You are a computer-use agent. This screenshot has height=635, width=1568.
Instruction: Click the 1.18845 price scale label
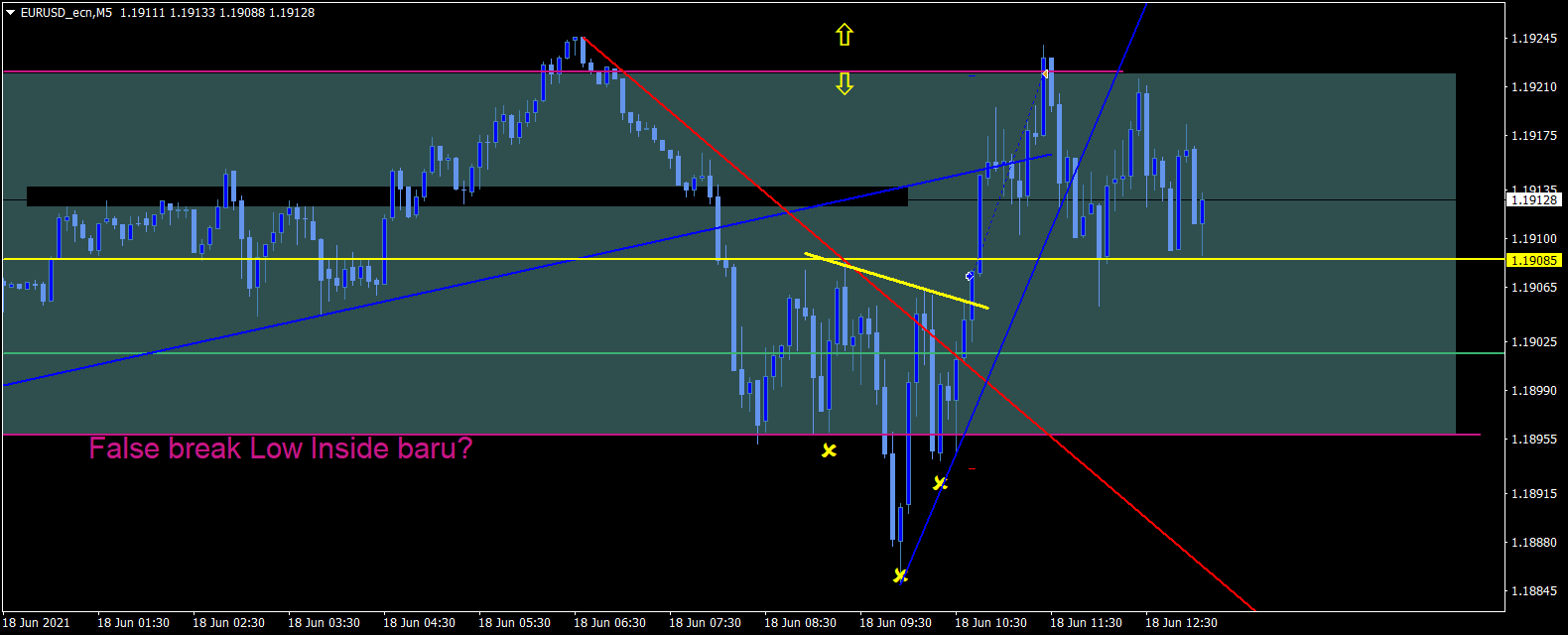click(x=1533, y=591)
